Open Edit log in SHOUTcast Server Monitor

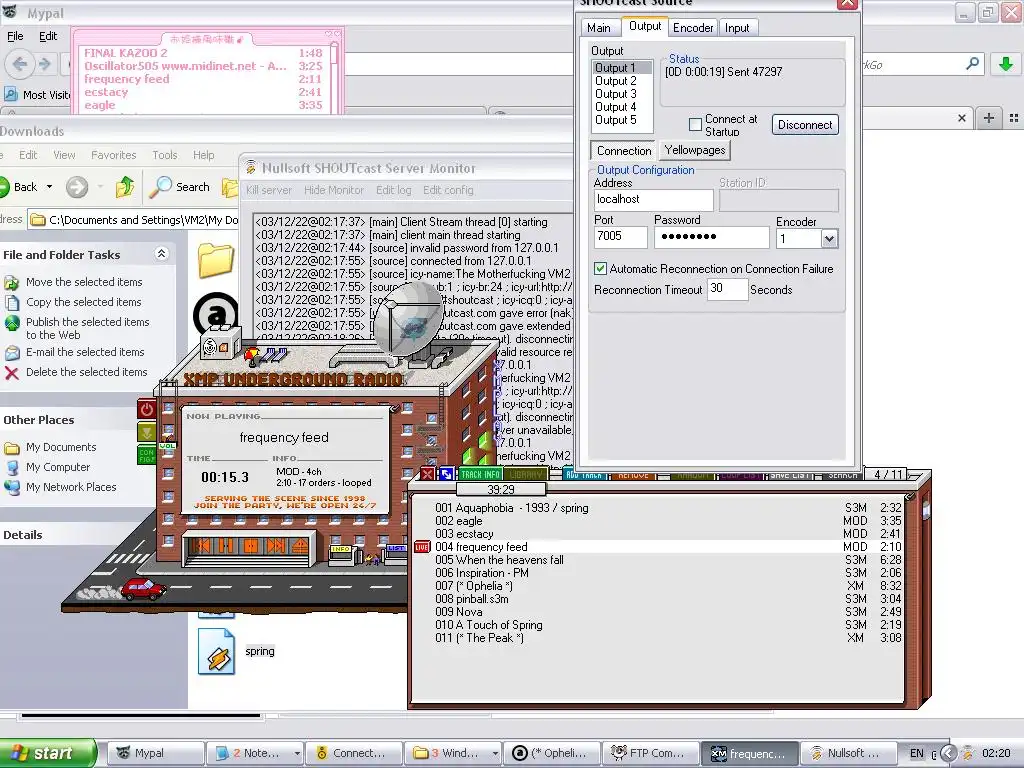pyautogui.click(x=393, y=190)
